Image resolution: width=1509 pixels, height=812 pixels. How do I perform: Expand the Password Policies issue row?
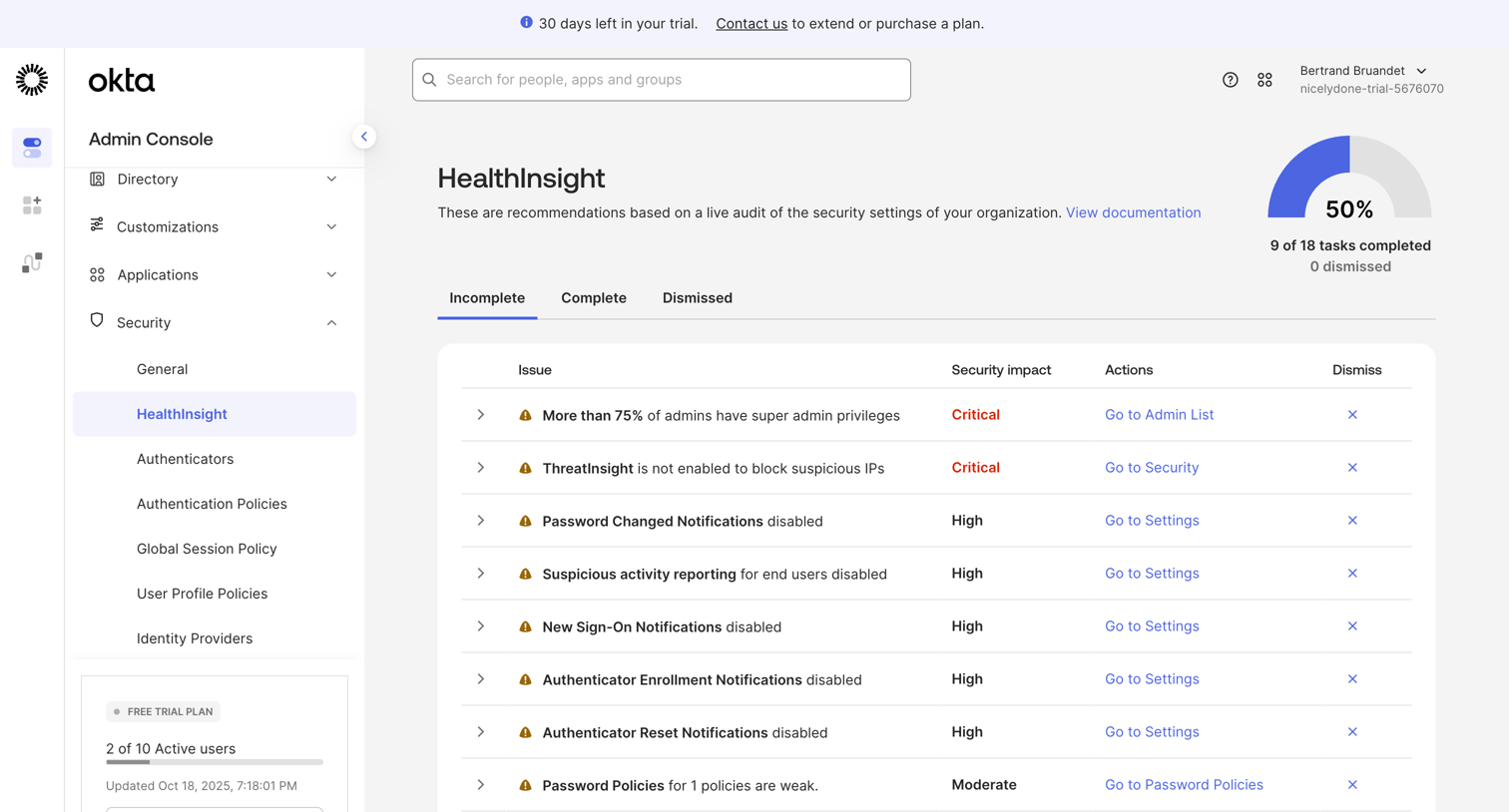click(x=481, y=785)
